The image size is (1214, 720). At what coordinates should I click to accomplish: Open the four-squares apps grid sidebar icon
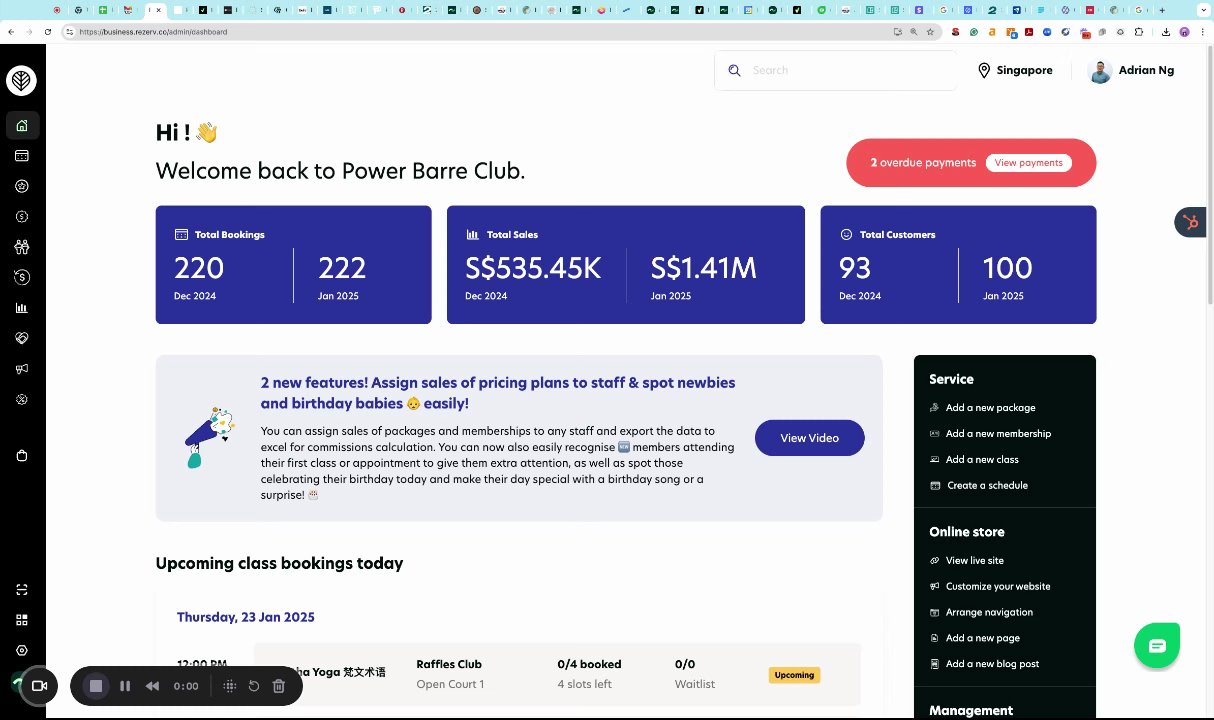(x=22, y=620)
